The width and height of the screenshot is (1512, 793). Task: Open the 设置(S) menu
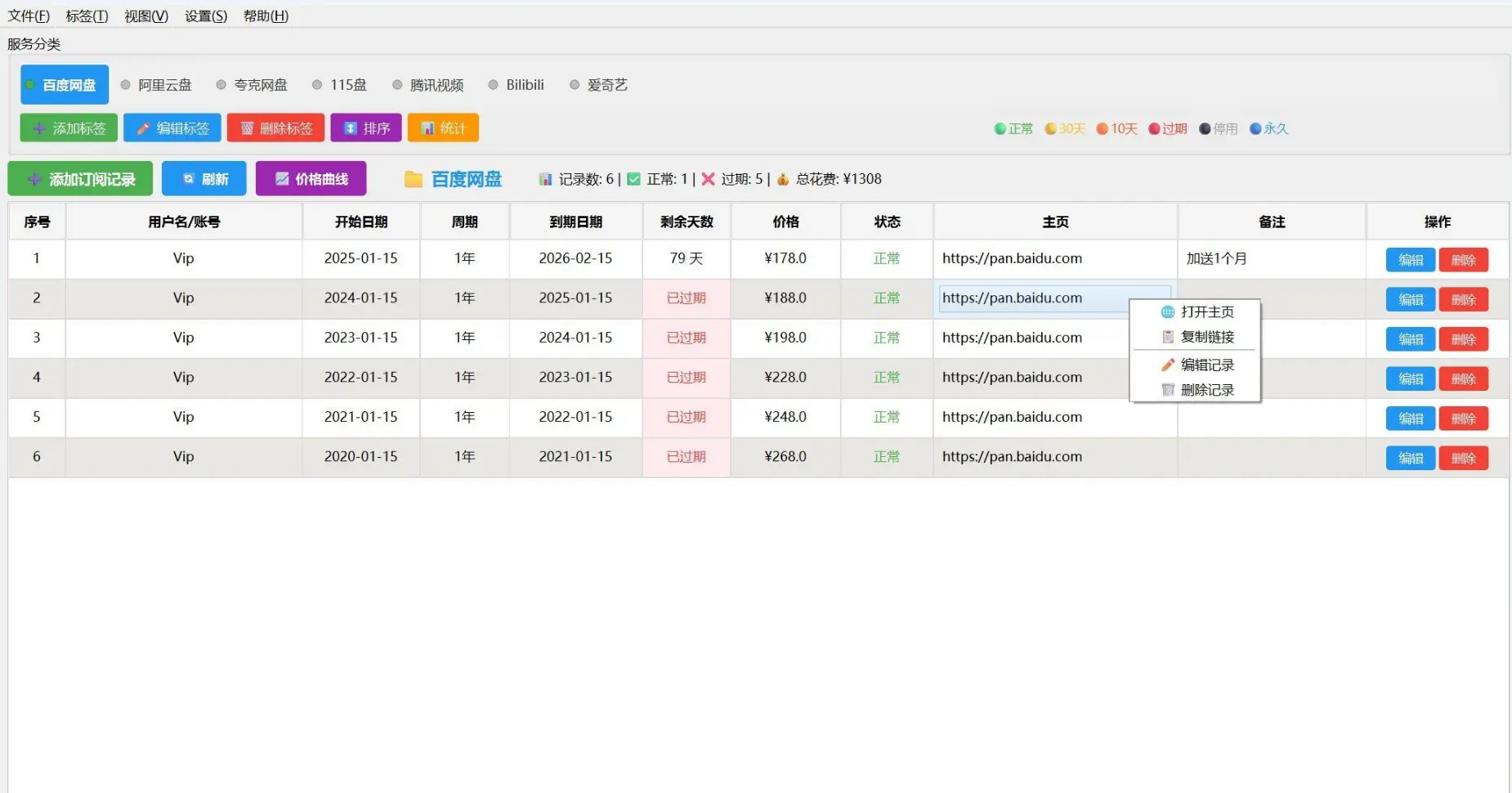point(205,16)
